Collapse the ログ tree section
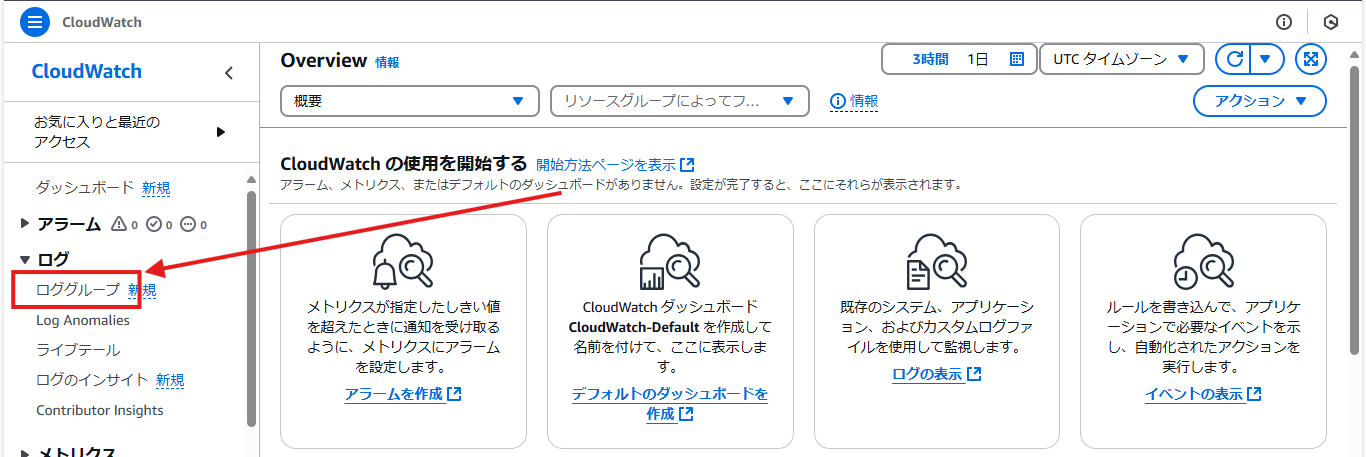The height and width of the screenshot is (457, 1366). (x=25, y=260)
